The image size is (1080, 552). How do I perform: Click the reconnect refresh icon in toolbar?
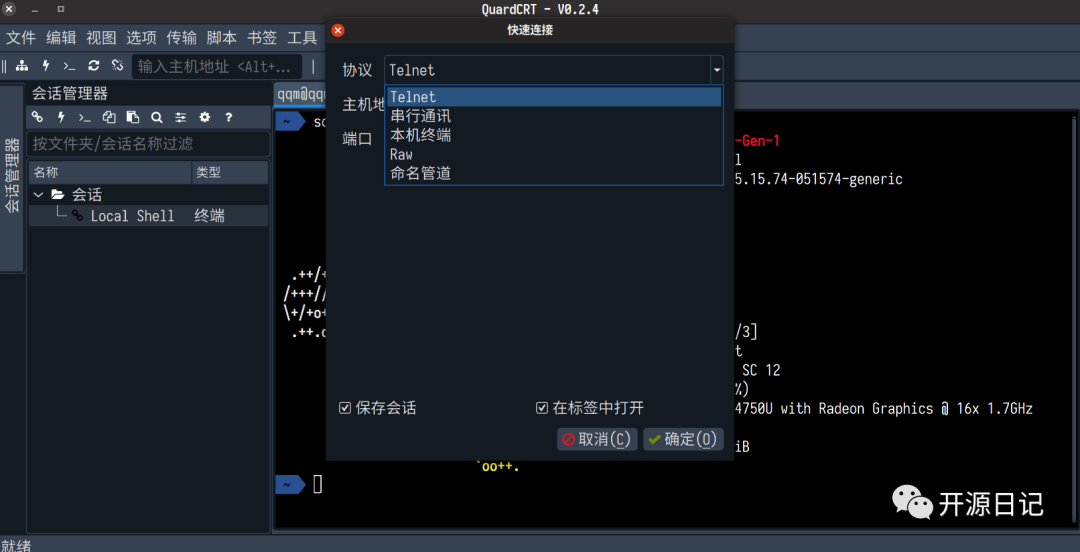click(x=94, y=65)
